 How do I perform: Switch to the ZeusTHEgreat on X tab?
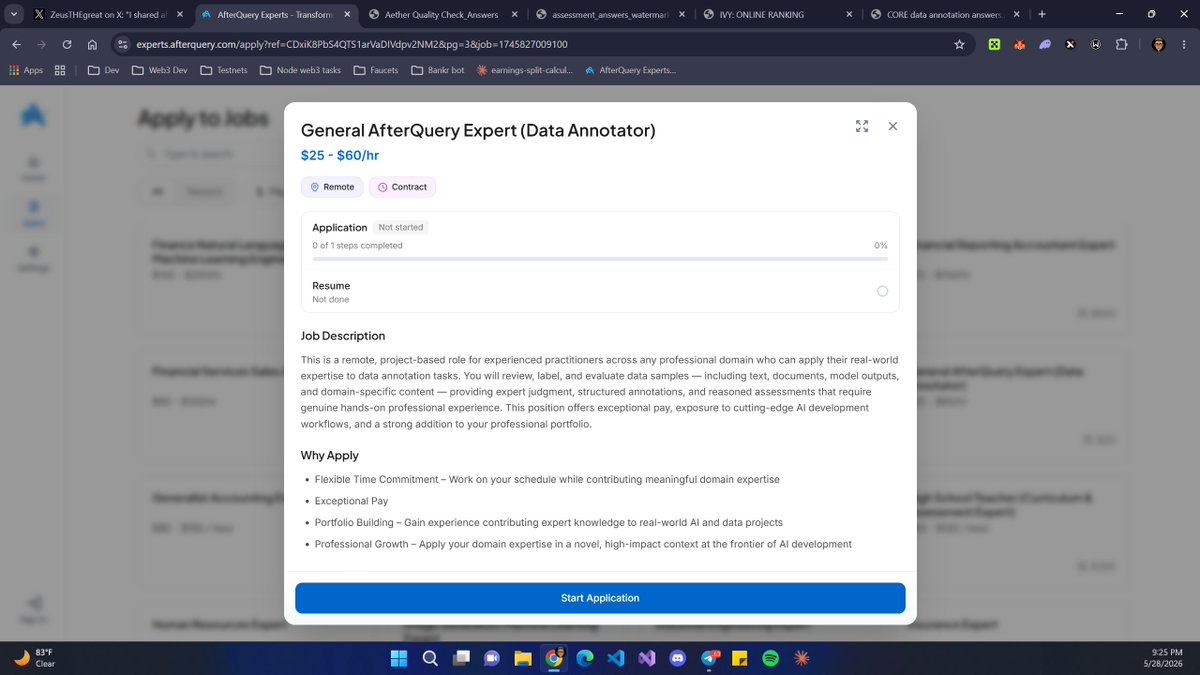point(108,15)
